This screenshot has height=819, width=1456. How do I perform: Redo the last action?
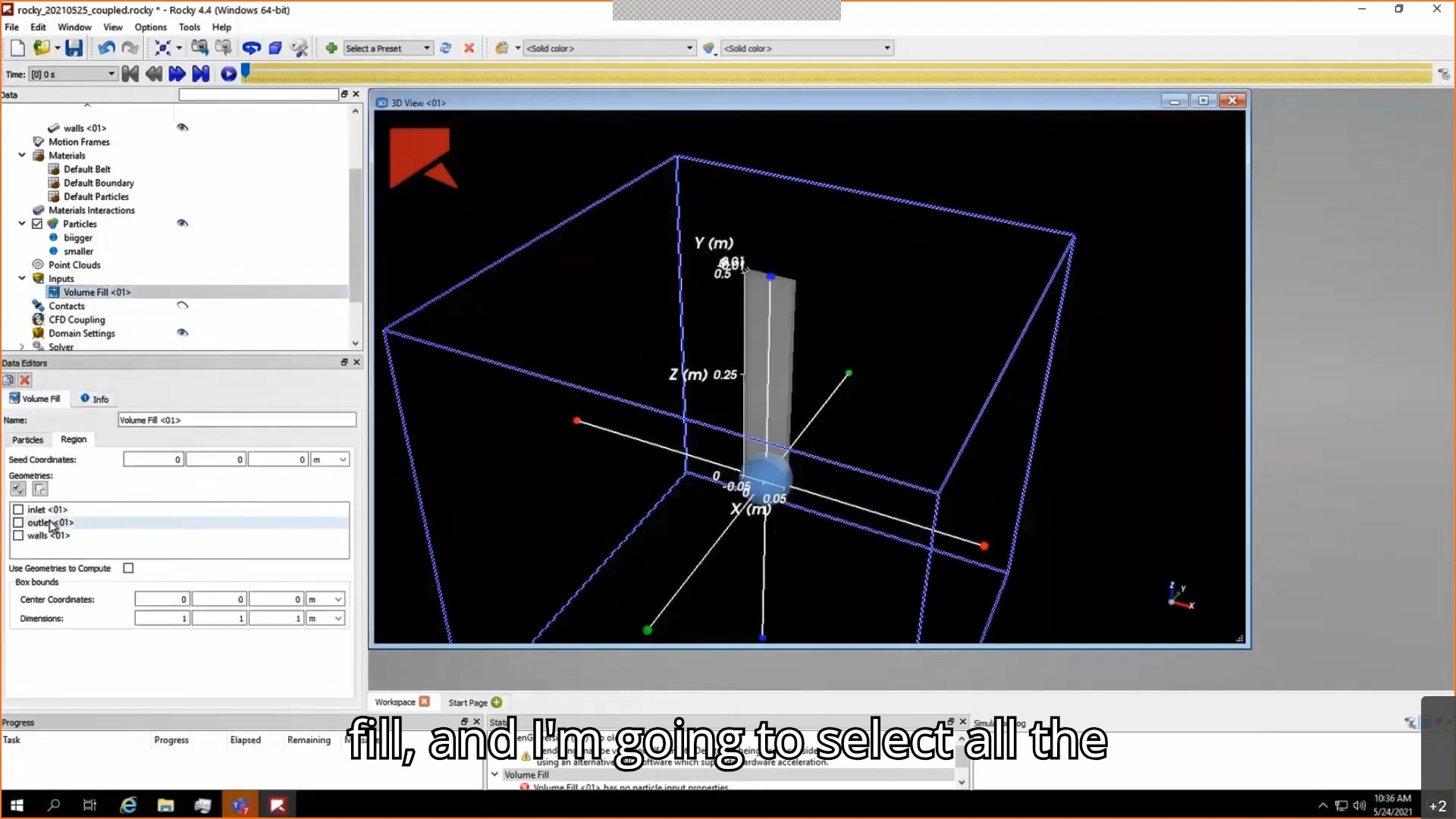[x=129, y=48]
